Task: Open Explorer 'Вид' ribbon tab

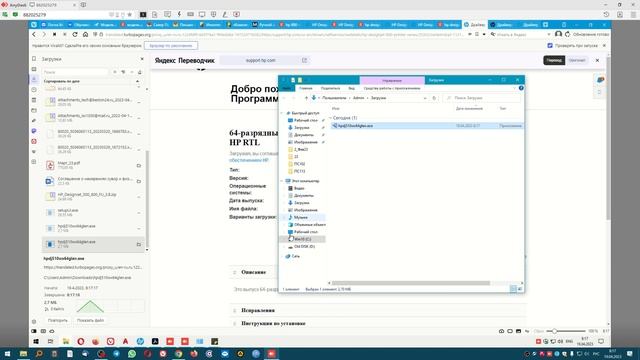Action: 351,88
